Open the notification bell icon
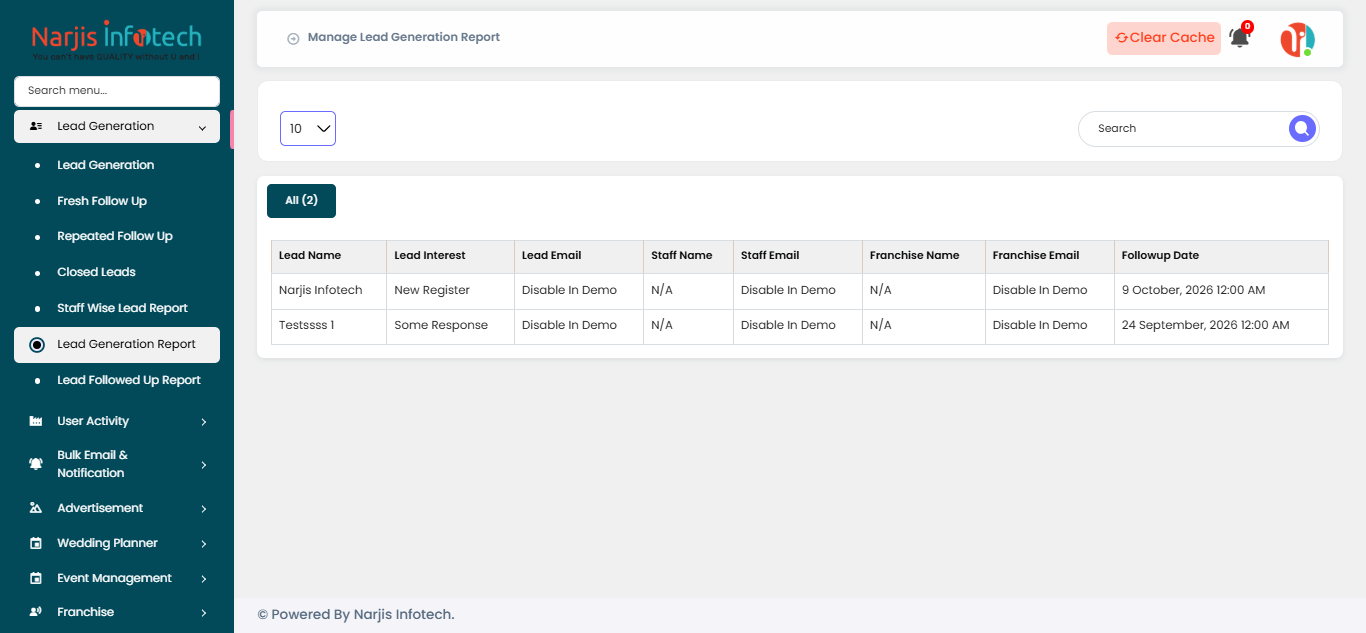1366x633 pixels. point(1239,38)
